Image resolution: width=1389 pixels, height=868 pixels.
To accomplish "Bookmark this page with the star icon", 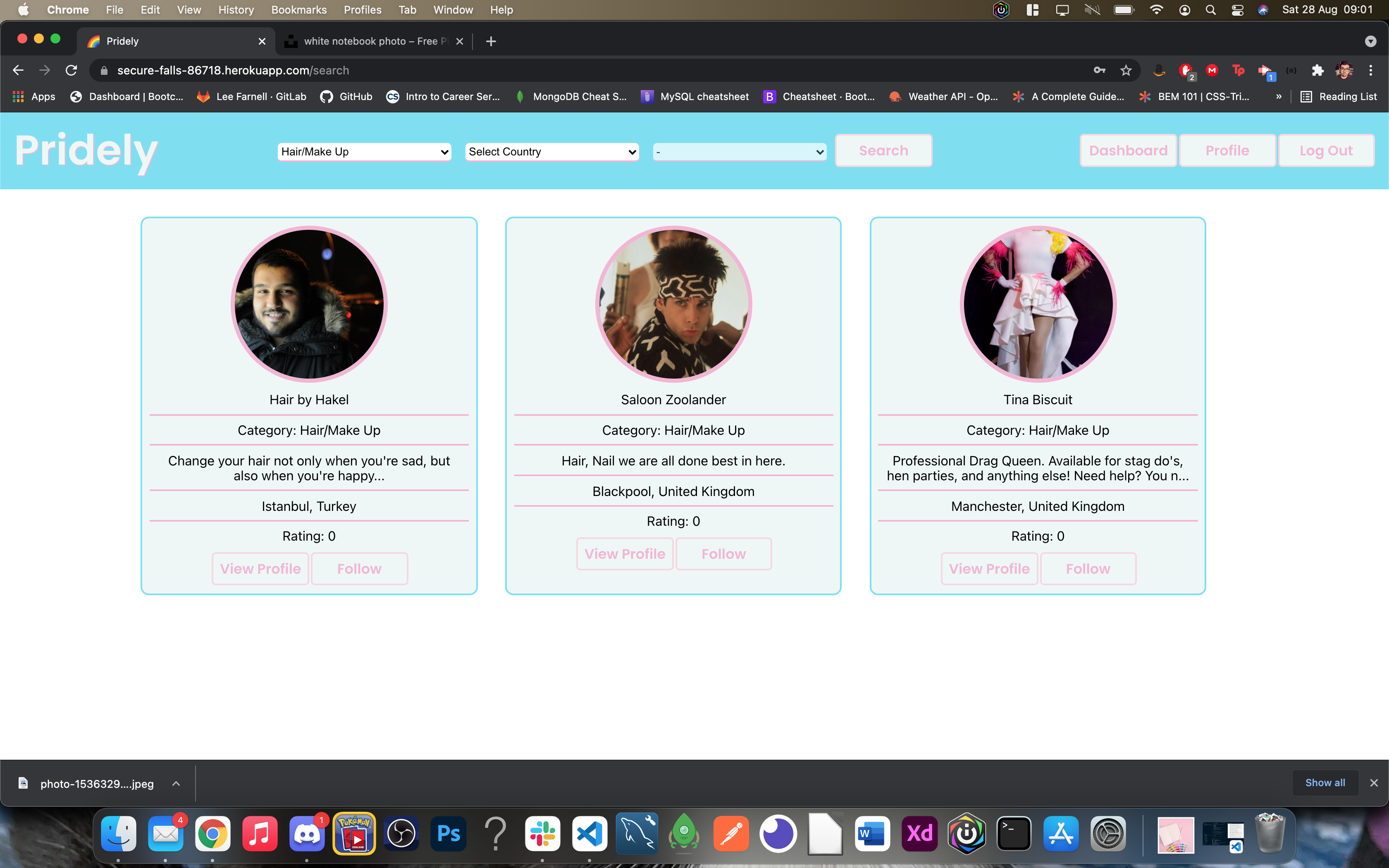I will tap(1126, 70).
